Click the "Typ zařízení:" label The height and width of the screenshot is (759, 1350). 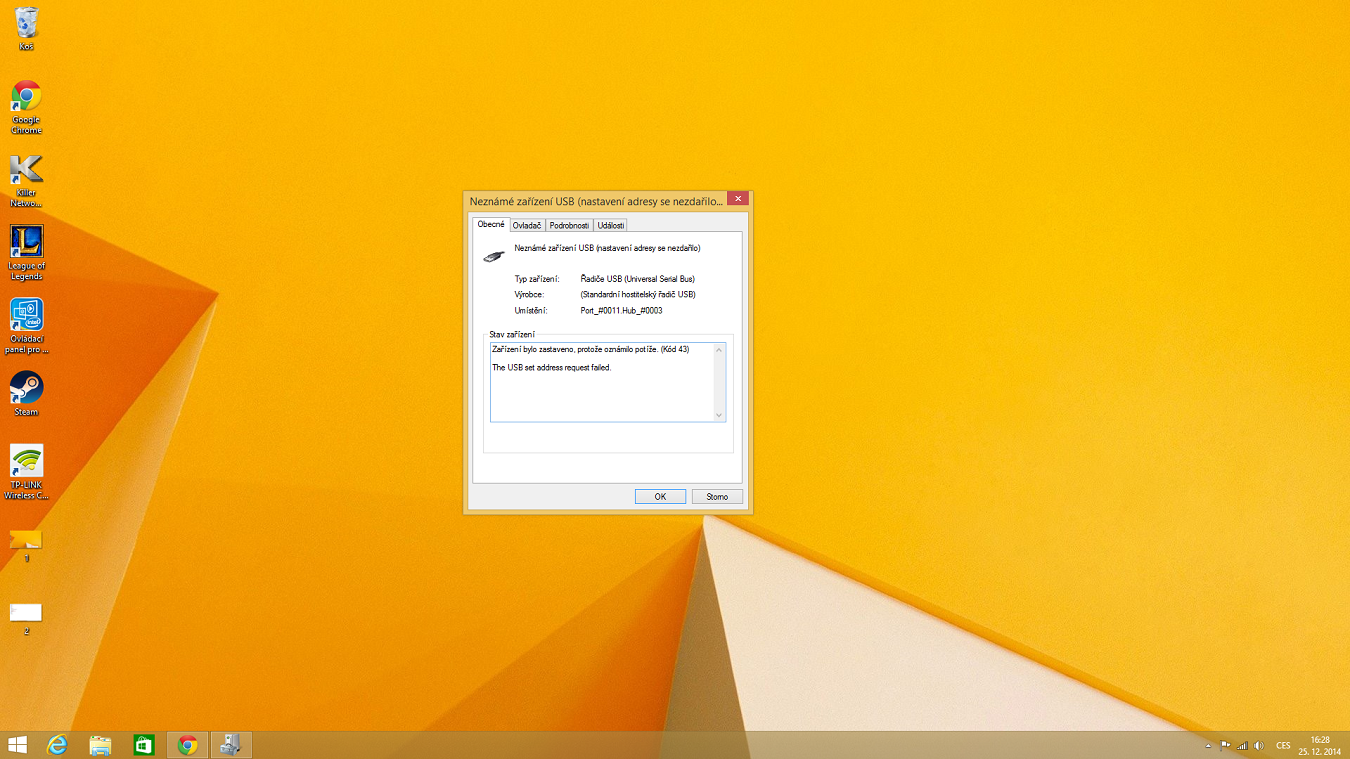point(537,279)
